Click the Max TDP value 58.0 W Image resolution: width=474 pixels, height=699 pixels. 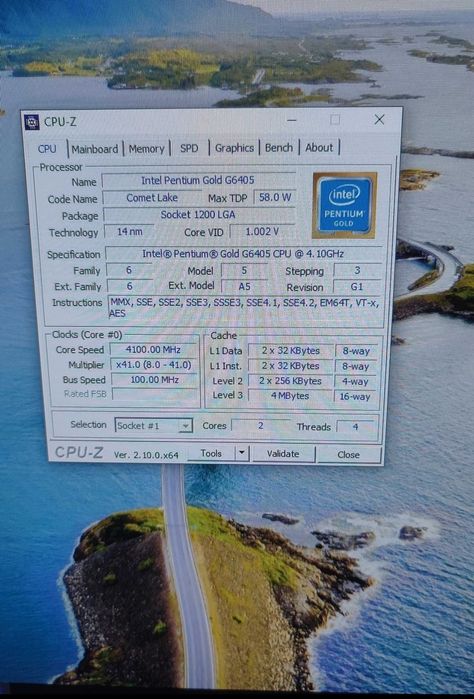pyautogui.click(x=275, y=197)
